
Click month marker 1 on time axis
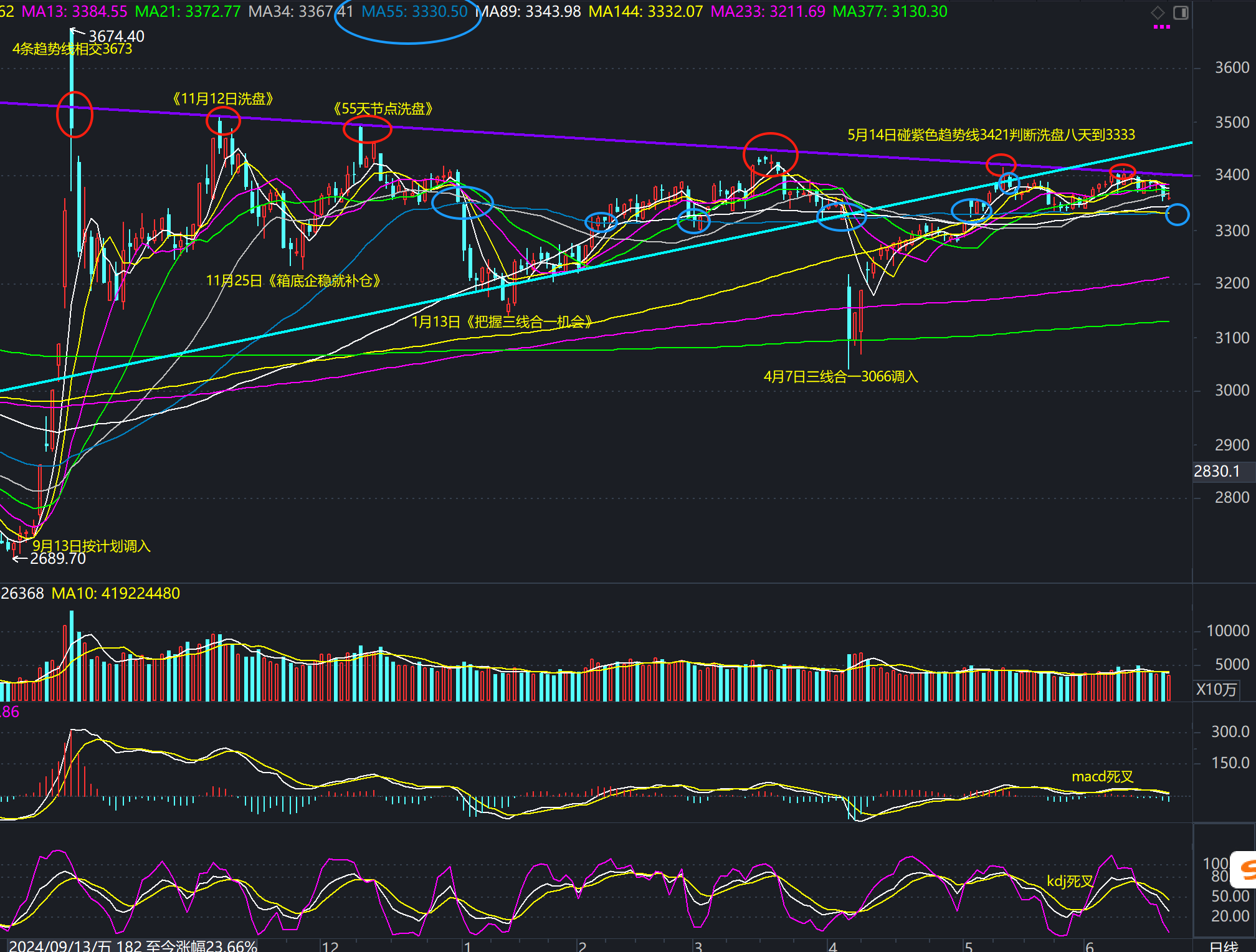[x=467, y=946]
